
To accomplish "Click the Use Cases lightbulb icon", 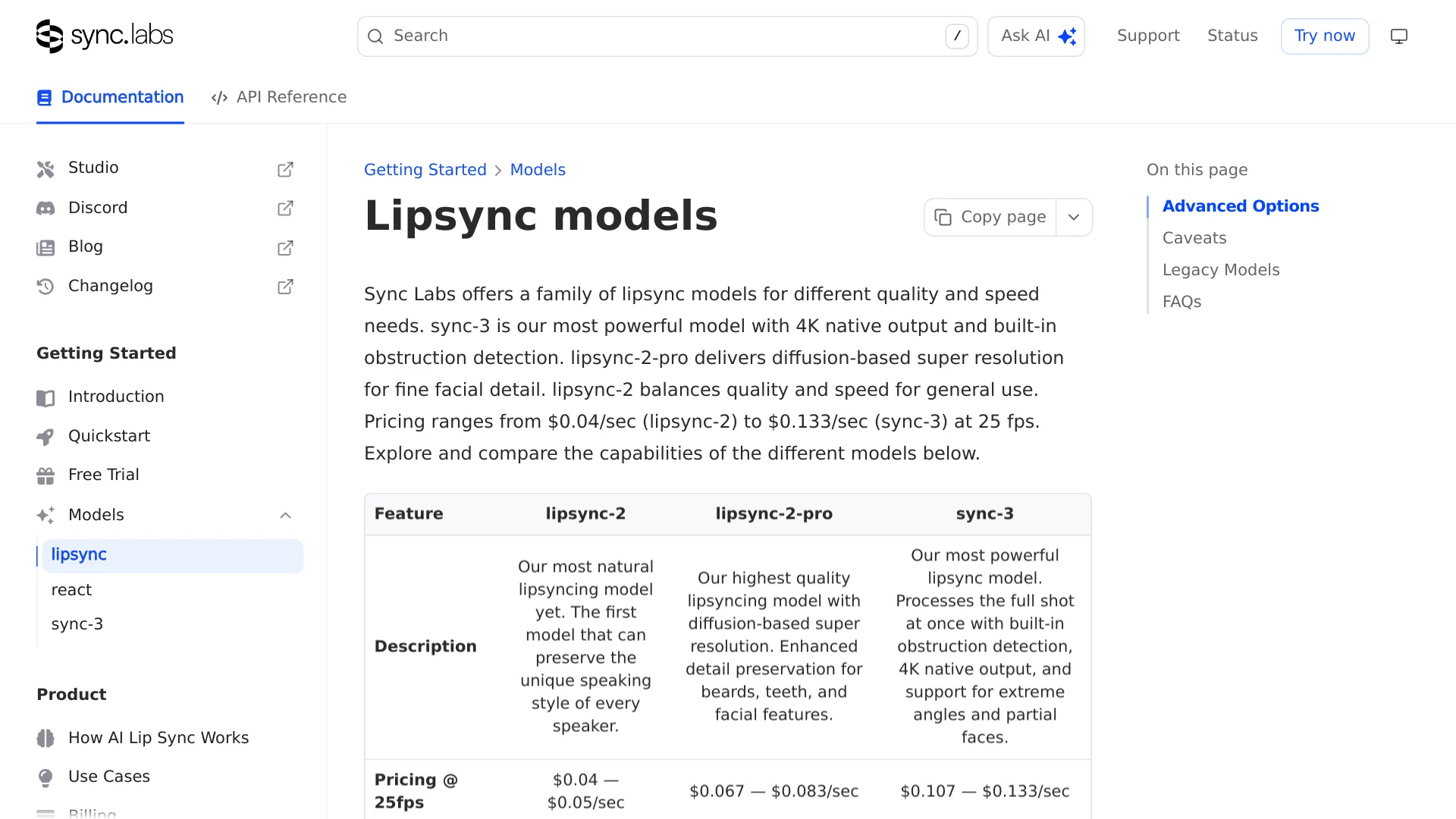I will [x=45, y=777].
